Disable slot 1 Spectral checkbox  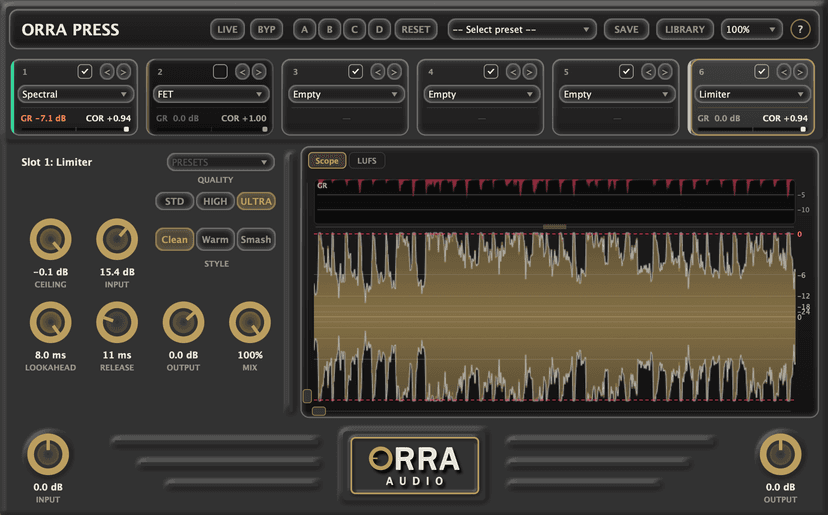pos(84,71)
